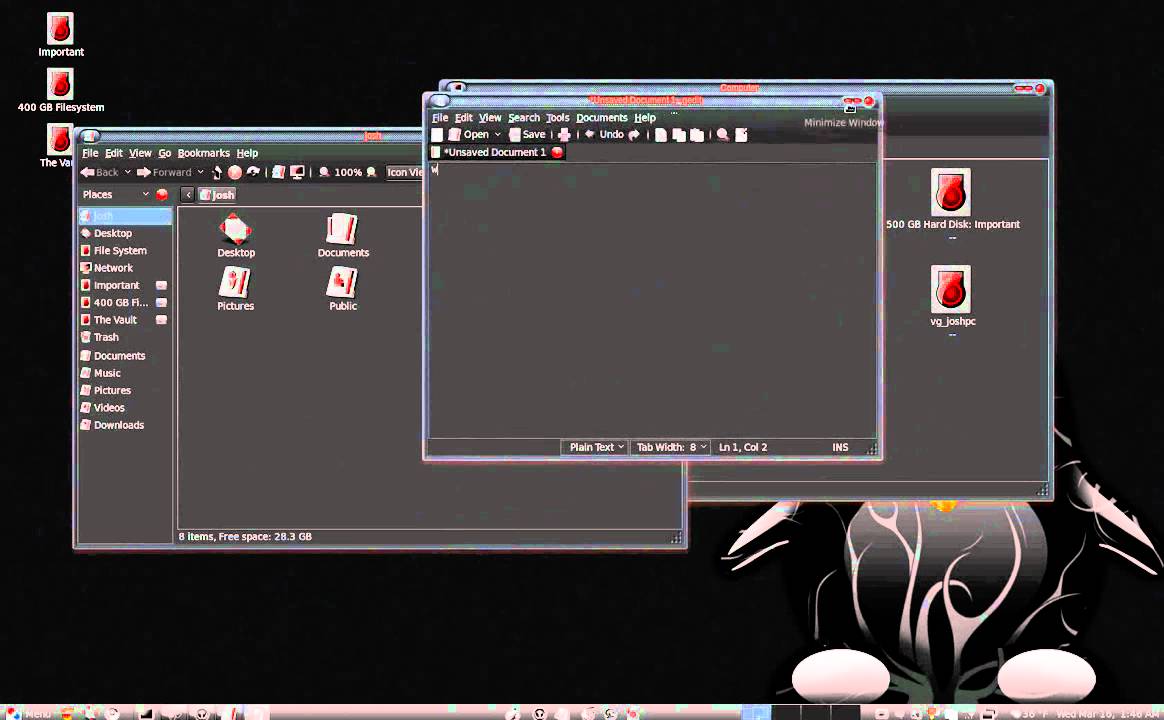This screenshot has height=720, width=1164.
Task: Click the Cut icon in gedit toolbar
Action: [x=661, y=134]
